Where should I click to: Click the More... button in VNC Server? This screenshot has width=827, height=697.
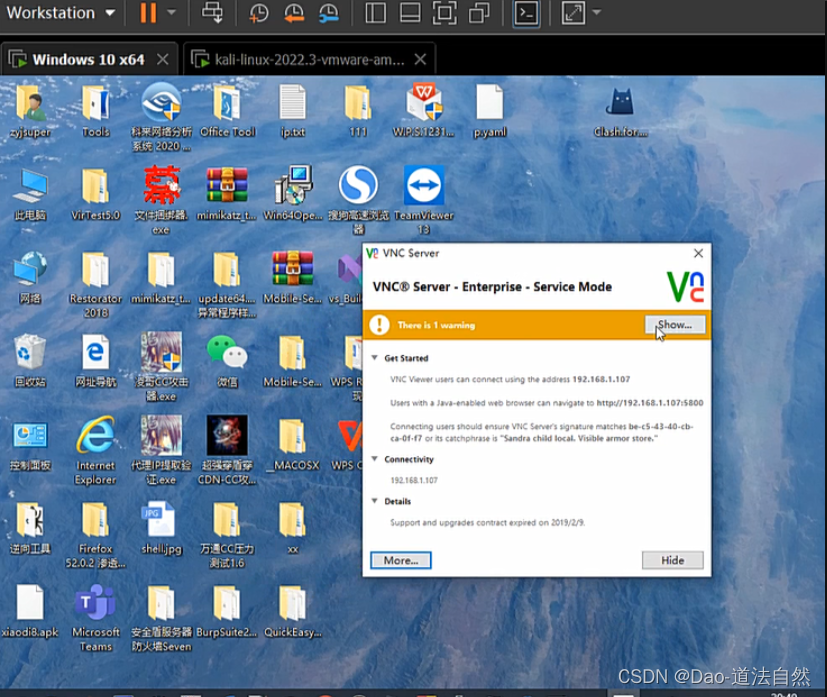[x=401, y=560]
